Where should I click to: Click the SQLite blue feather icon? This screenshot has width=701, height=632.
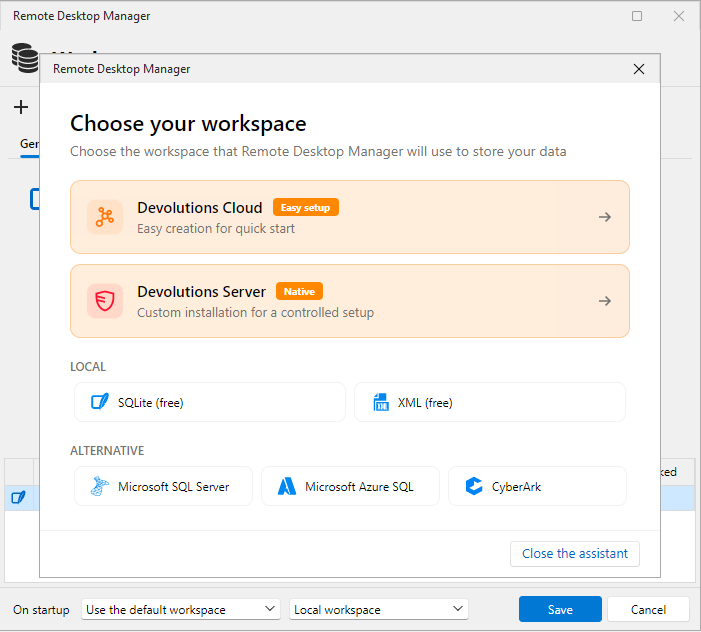point(100,402)
